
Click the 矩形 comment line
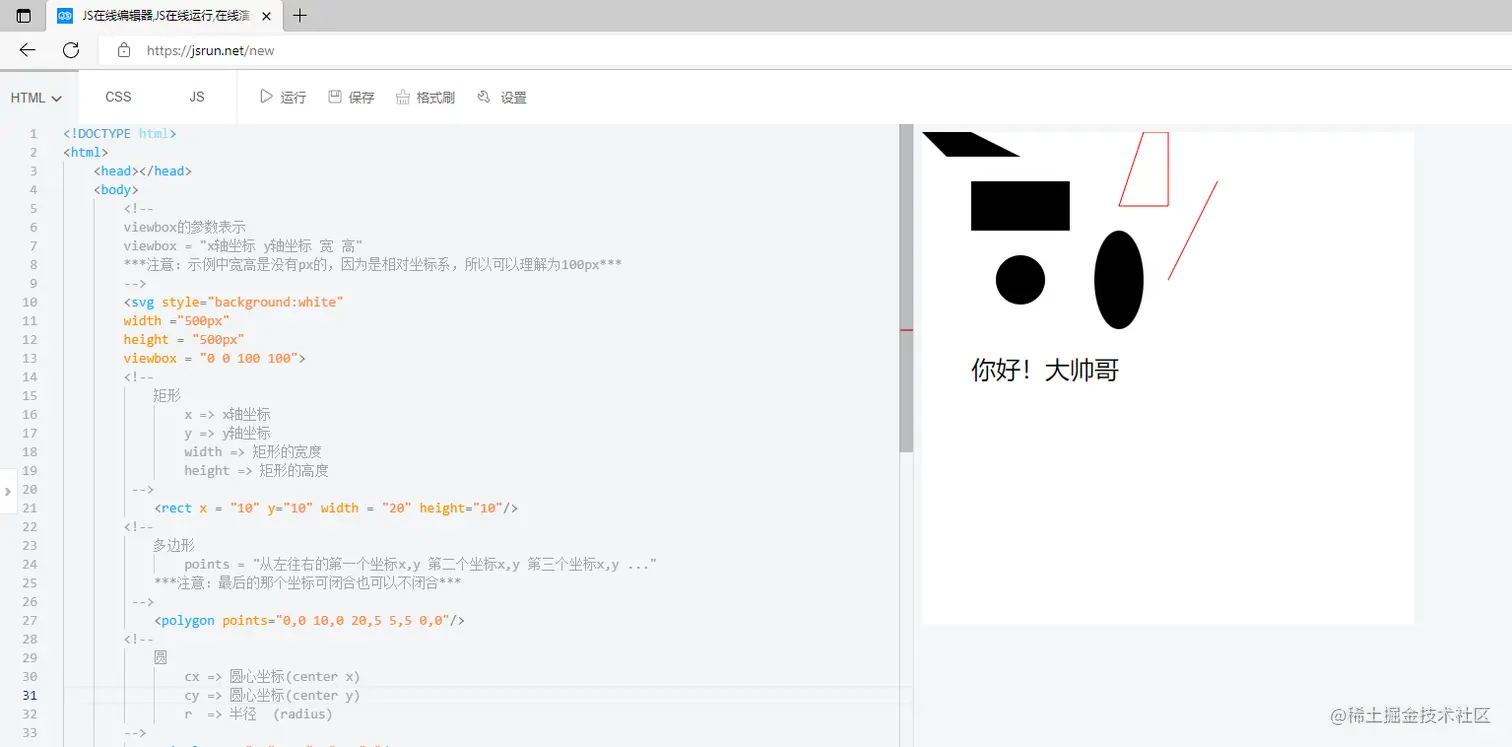click(167, 395)
